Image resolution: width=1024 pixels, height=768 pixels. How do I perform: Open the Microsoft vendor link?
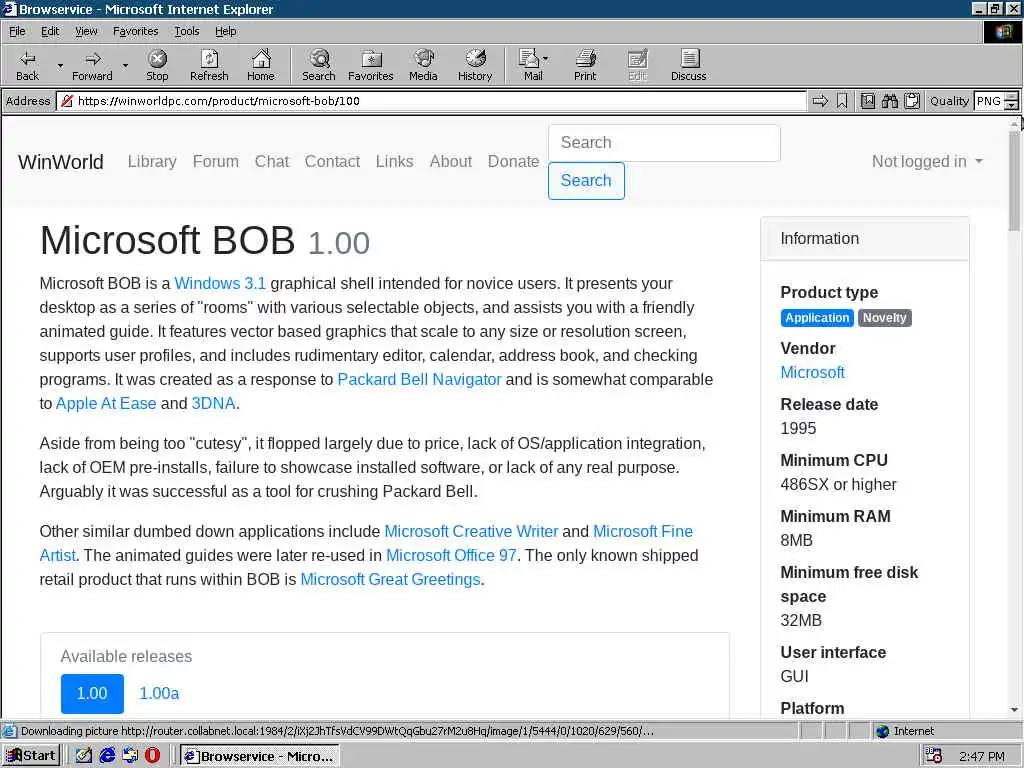tap(812, 372)
